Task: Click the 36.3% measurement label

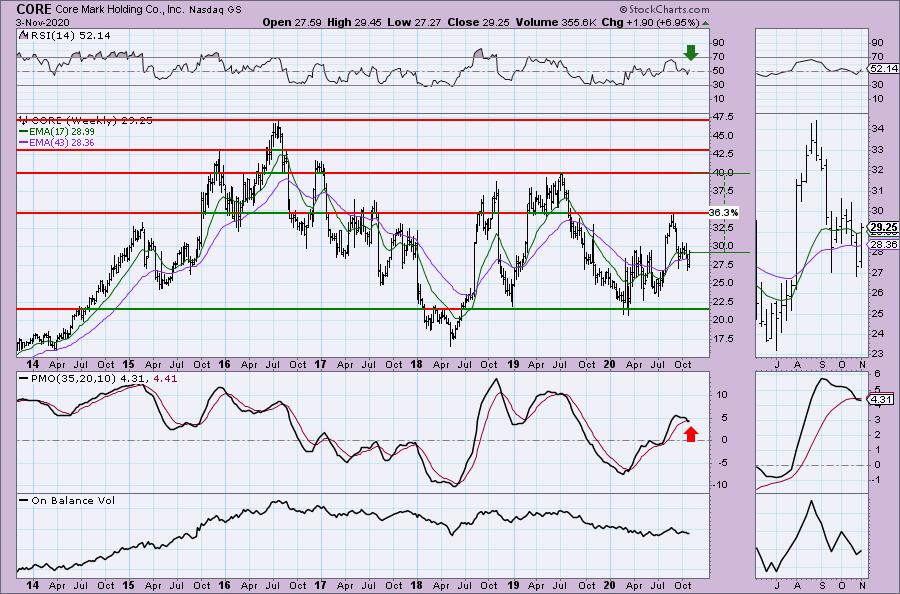Action: (x=724, y=212)
